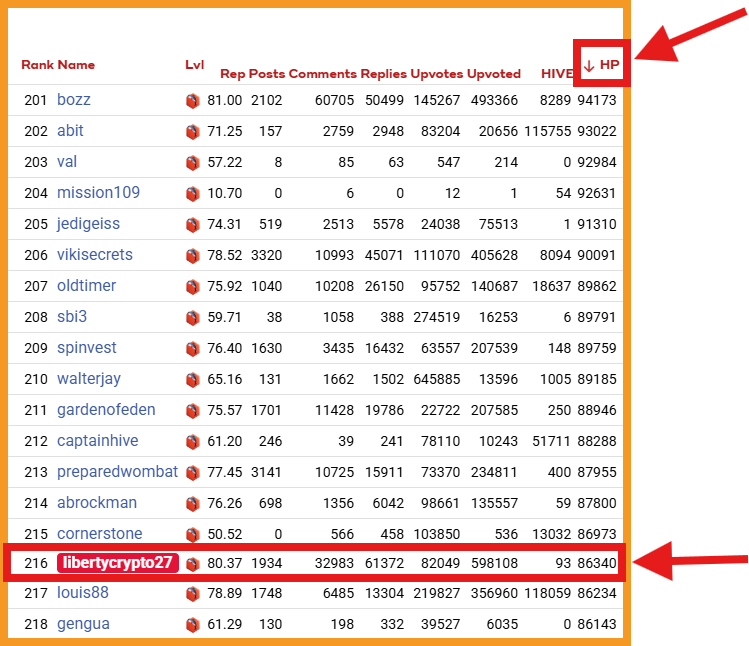Open the bozz profile link
Screen dimensions: 749x646
pyautogui.click(x=74, y=100)
